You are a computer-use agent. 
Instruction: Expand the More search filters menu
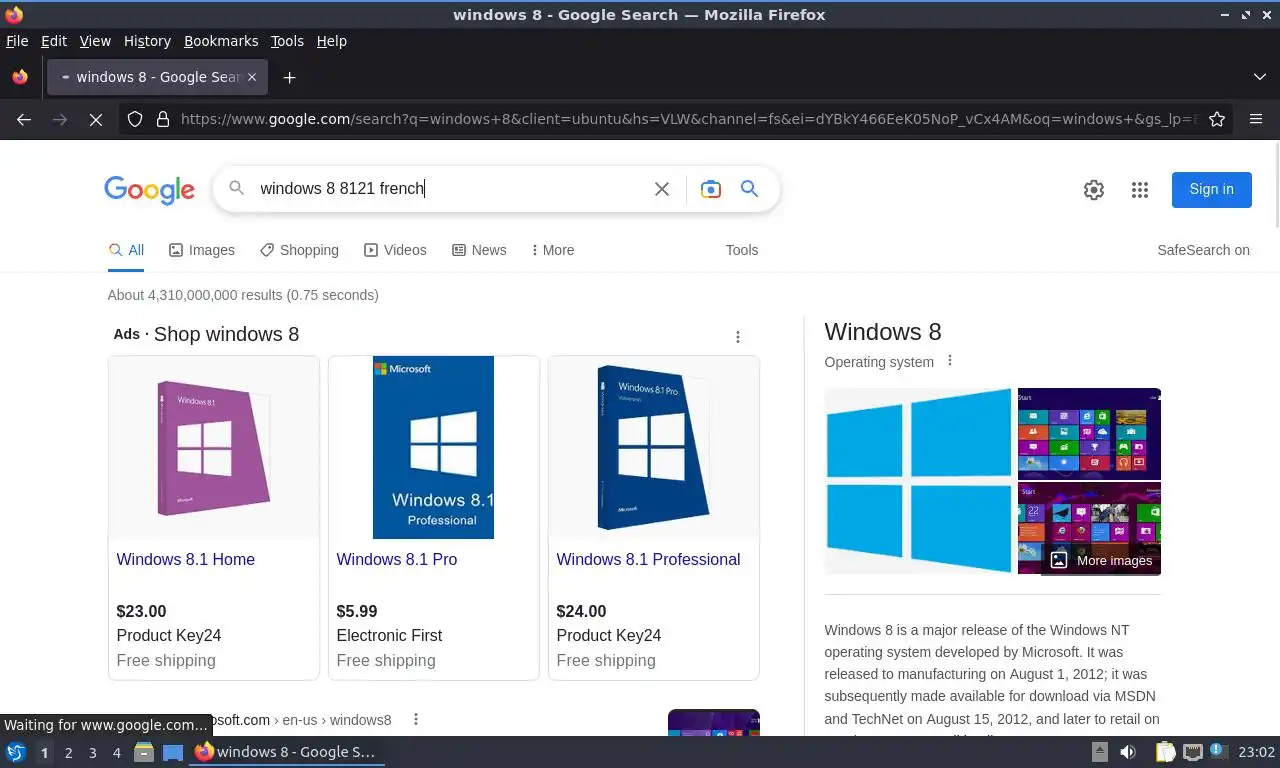coord(552,250)
